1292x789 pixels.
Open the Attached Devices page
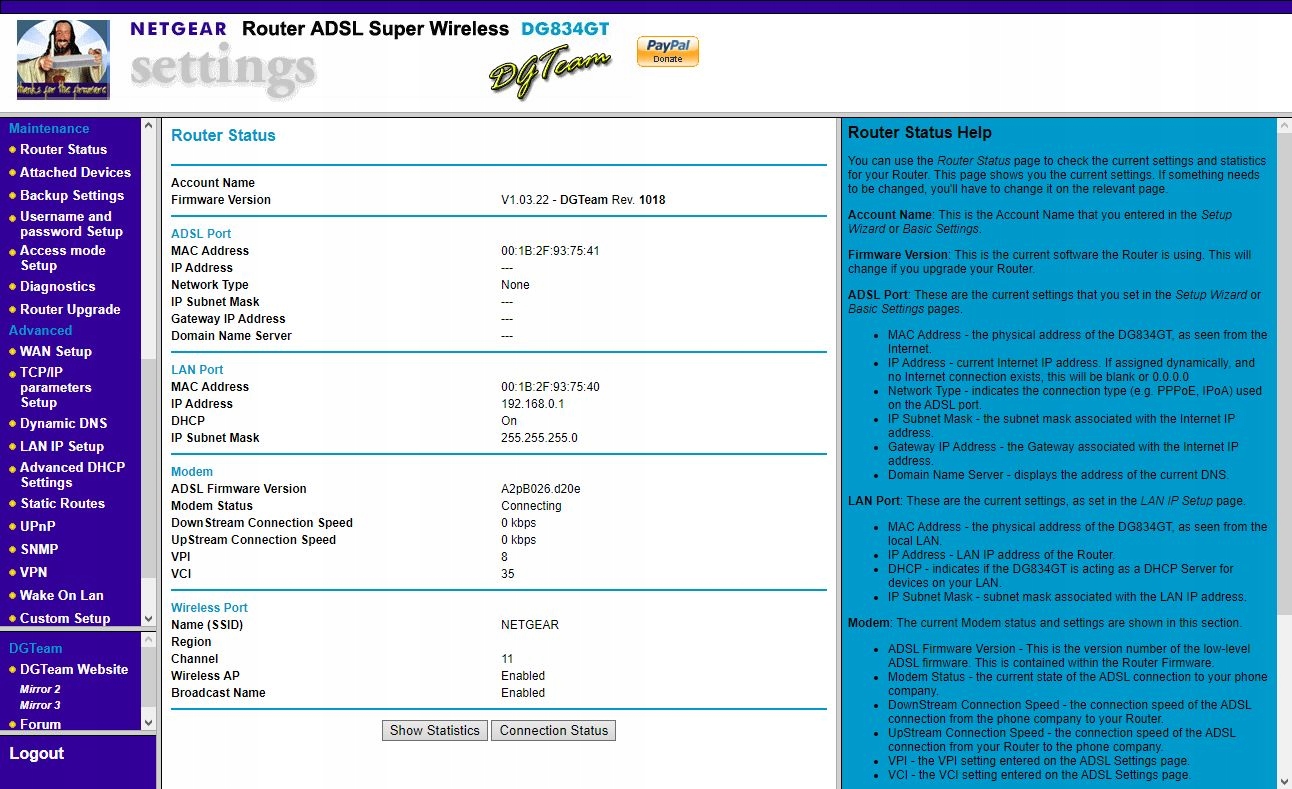[x=75, y=172]
